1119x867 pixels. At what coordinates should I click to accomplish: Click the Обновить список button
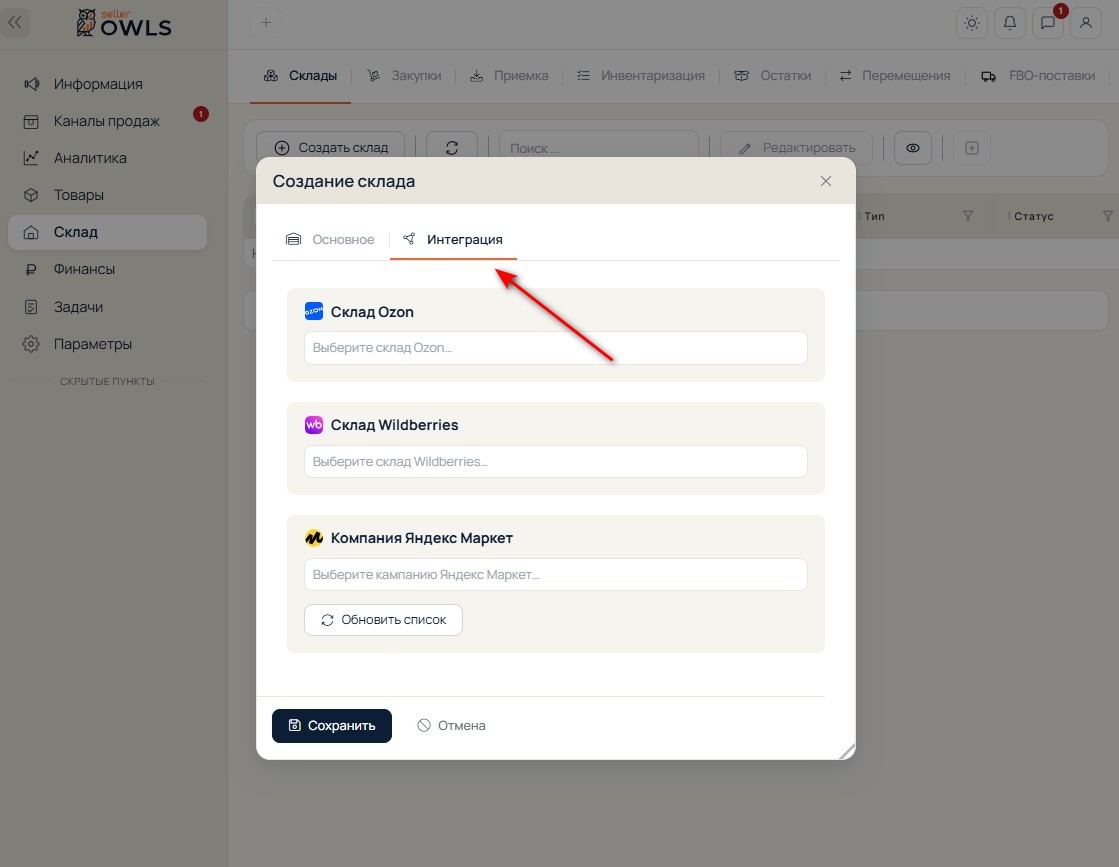[x=383, y=620]
